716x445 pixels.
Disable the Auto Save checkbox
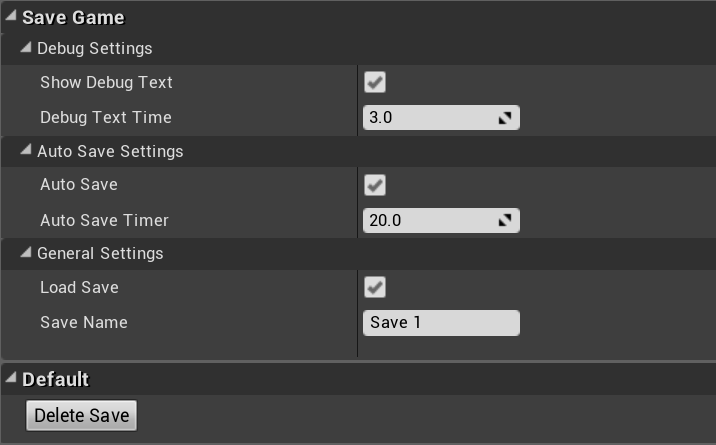click(375, 185)
